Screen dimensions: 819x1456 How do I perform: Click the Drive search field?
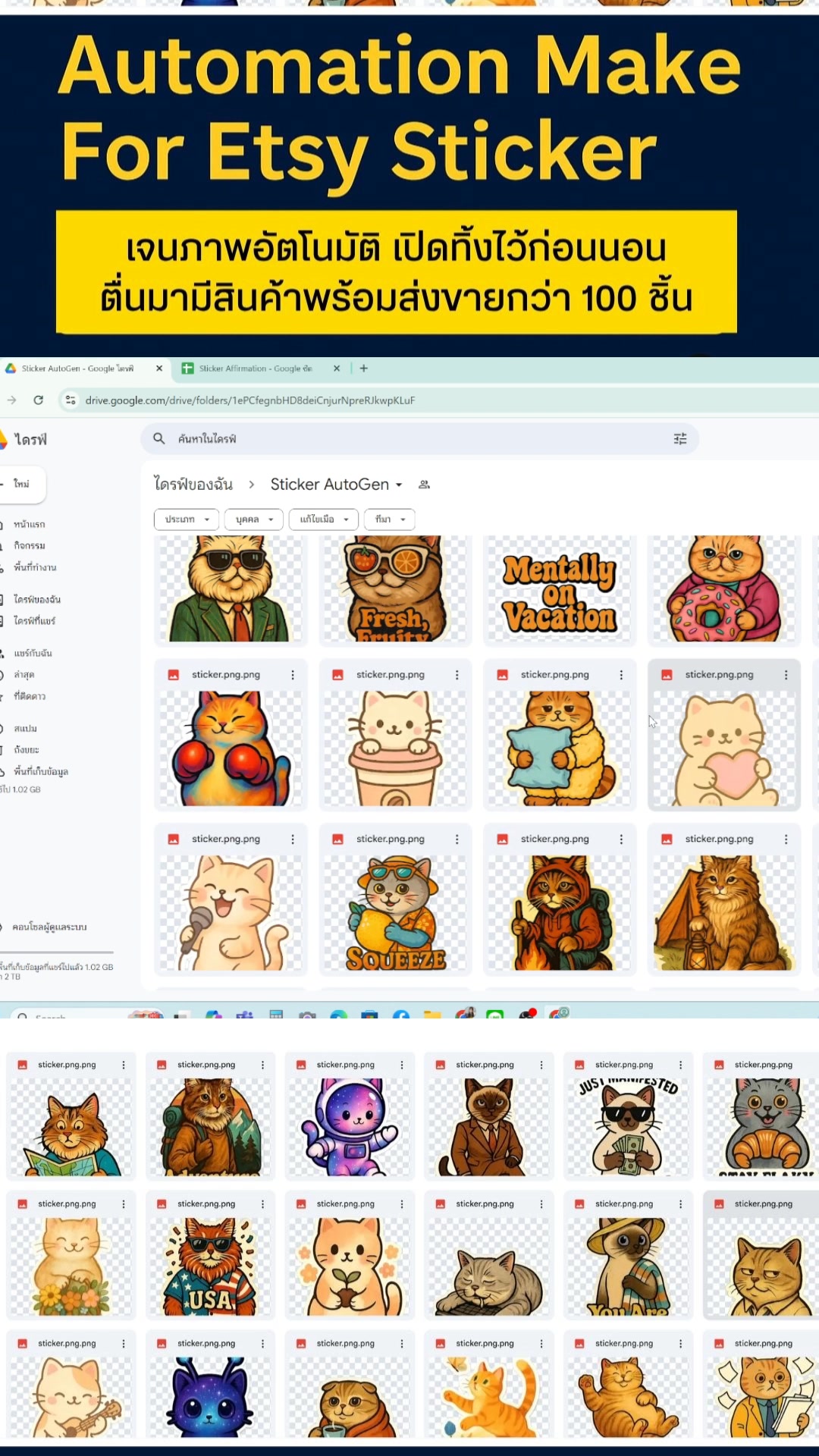[419, 439]
